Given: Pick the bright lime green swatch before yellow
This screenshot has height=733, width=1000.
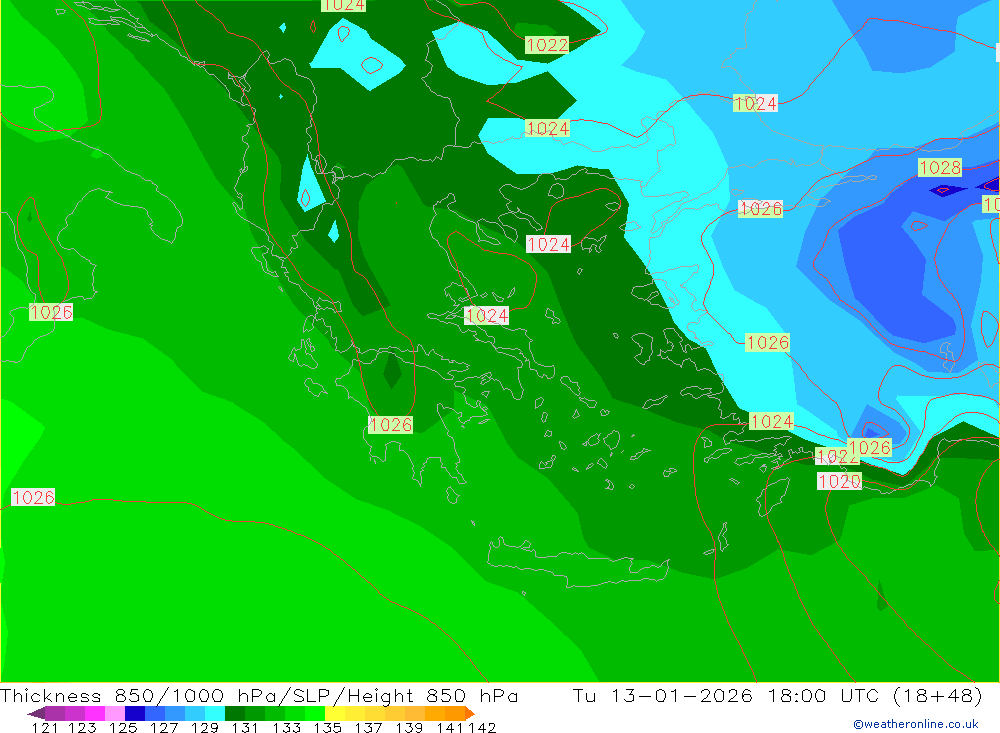Looking at the screenshot, I should tap(315, 713).
